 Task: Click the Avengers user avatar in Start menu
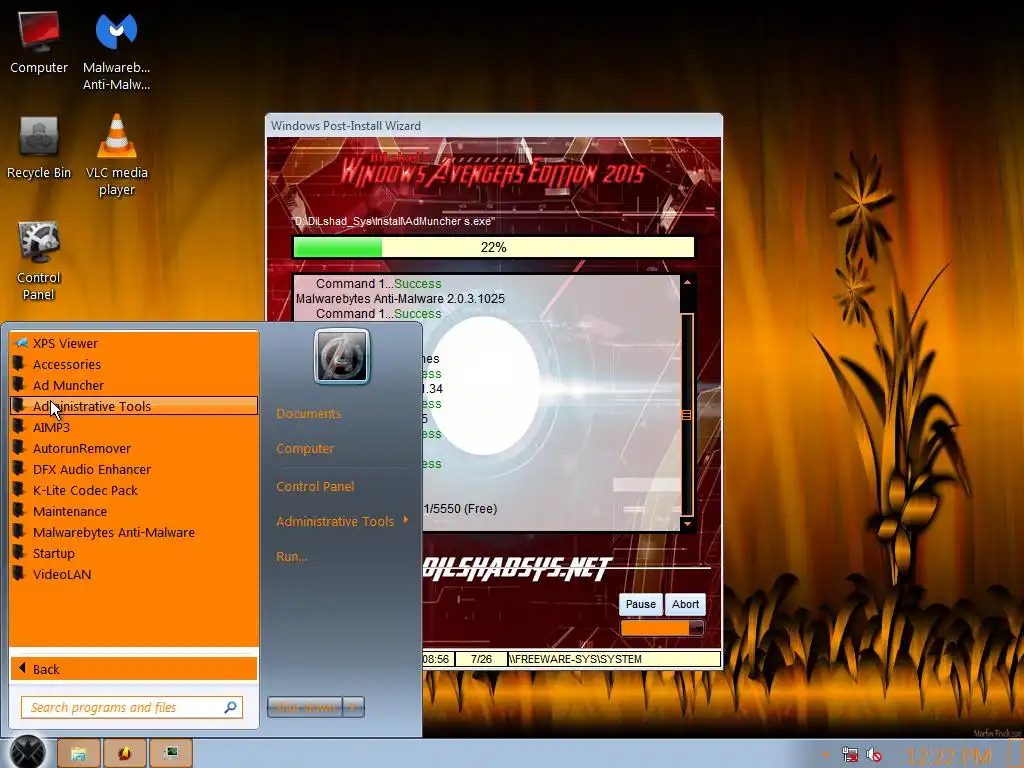342,356
